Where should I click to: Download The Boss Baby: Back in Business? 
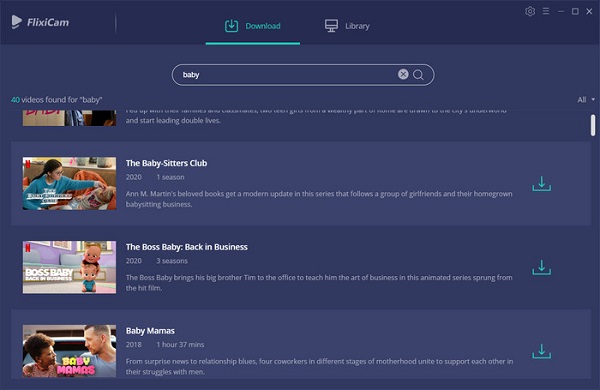pos(541,267)
